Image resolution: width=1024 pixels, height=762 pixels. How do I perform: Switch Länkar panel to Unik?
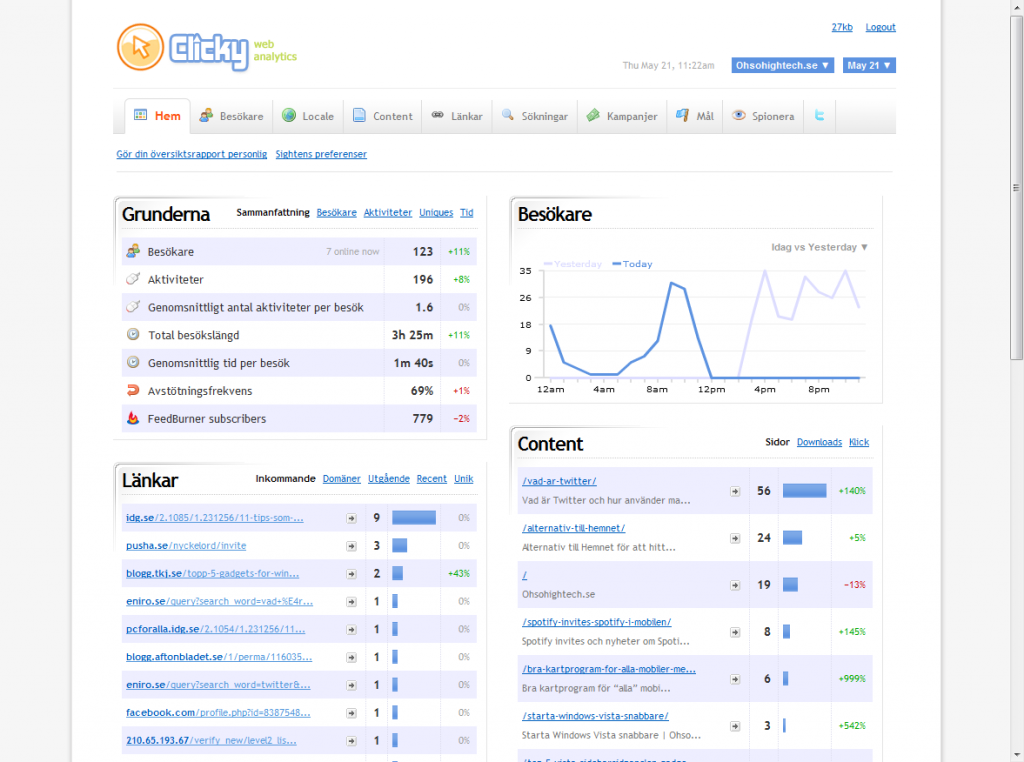pos(464,479)
